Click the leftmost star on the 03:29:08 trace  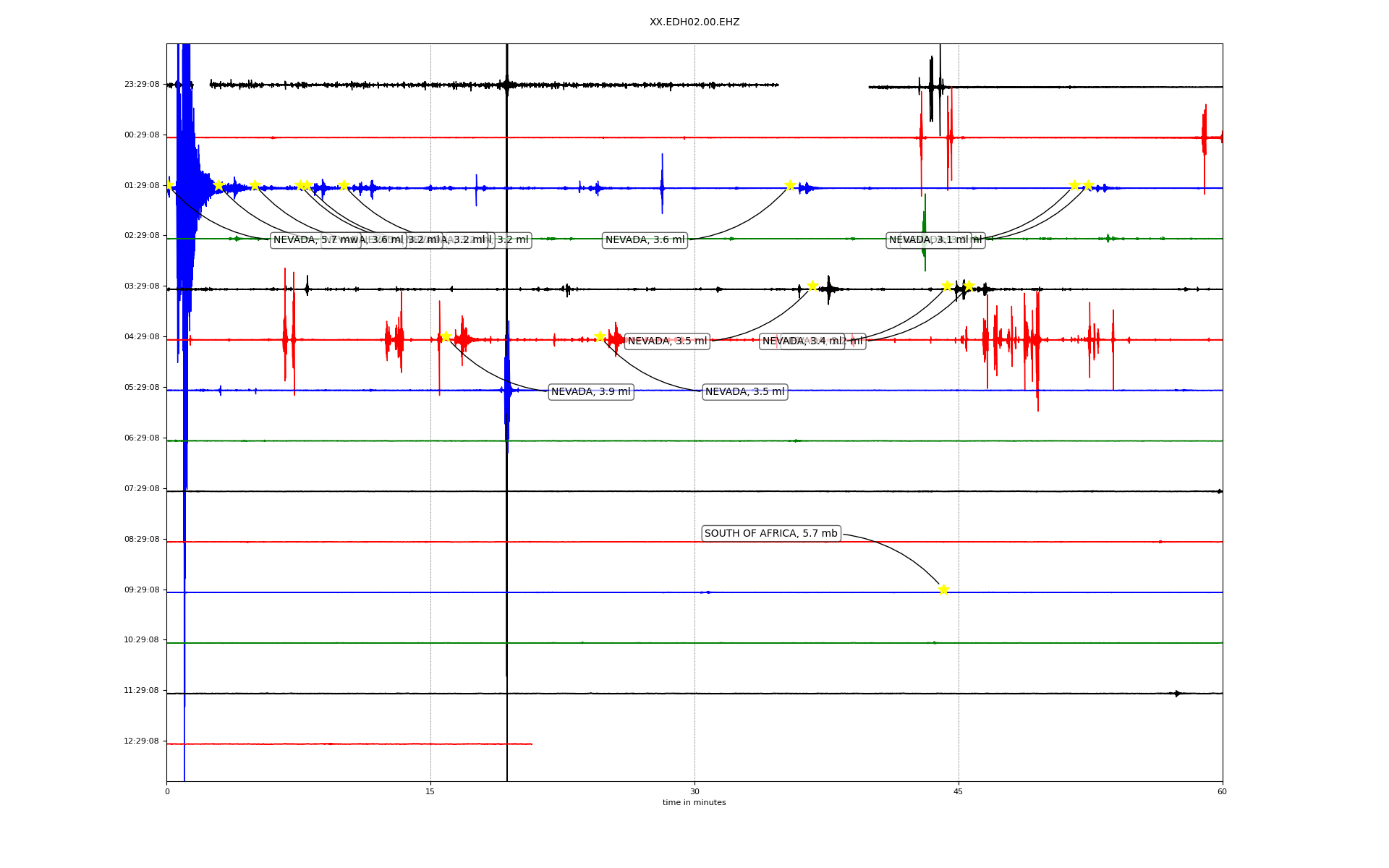tap(812, 286)
